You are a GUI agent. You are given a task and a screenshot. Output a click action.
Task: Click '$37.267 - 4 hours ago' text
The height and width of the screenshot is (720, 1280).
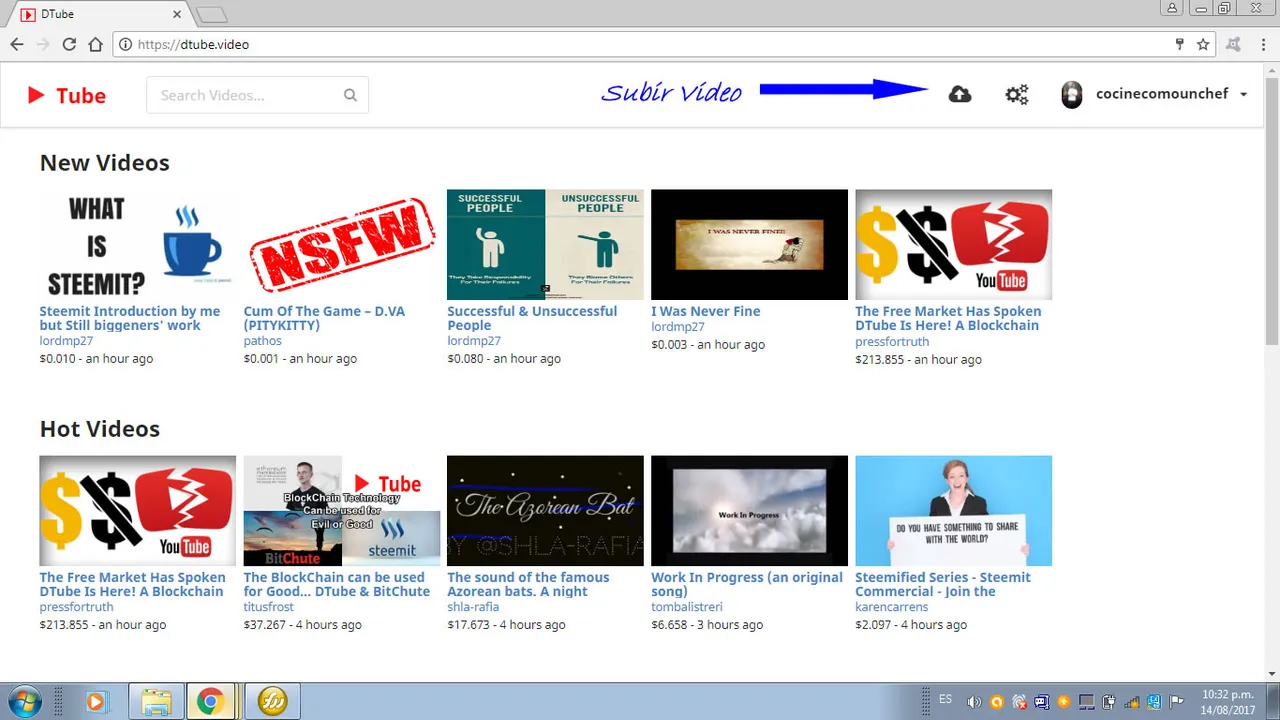point(303,625)
